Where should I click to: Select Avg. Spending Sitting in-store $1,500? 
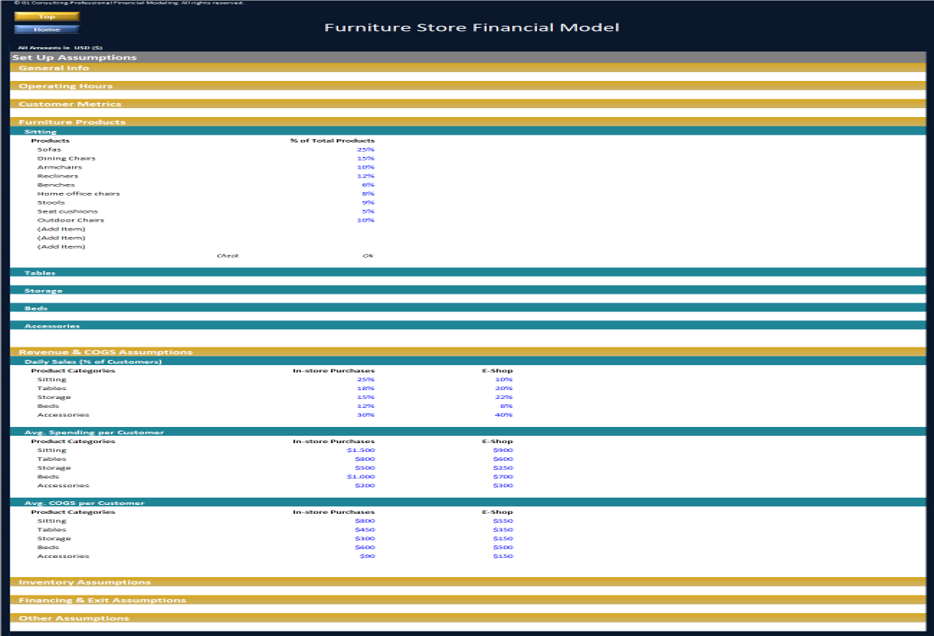tap(360, 450)
